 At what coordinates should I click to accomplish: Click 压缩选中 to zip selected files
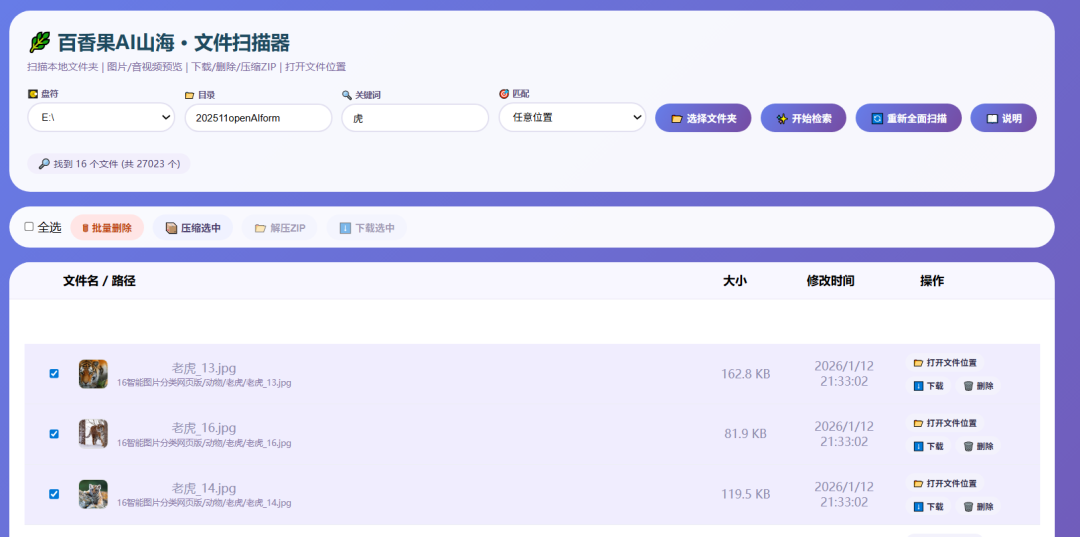(x=193, y=228)
